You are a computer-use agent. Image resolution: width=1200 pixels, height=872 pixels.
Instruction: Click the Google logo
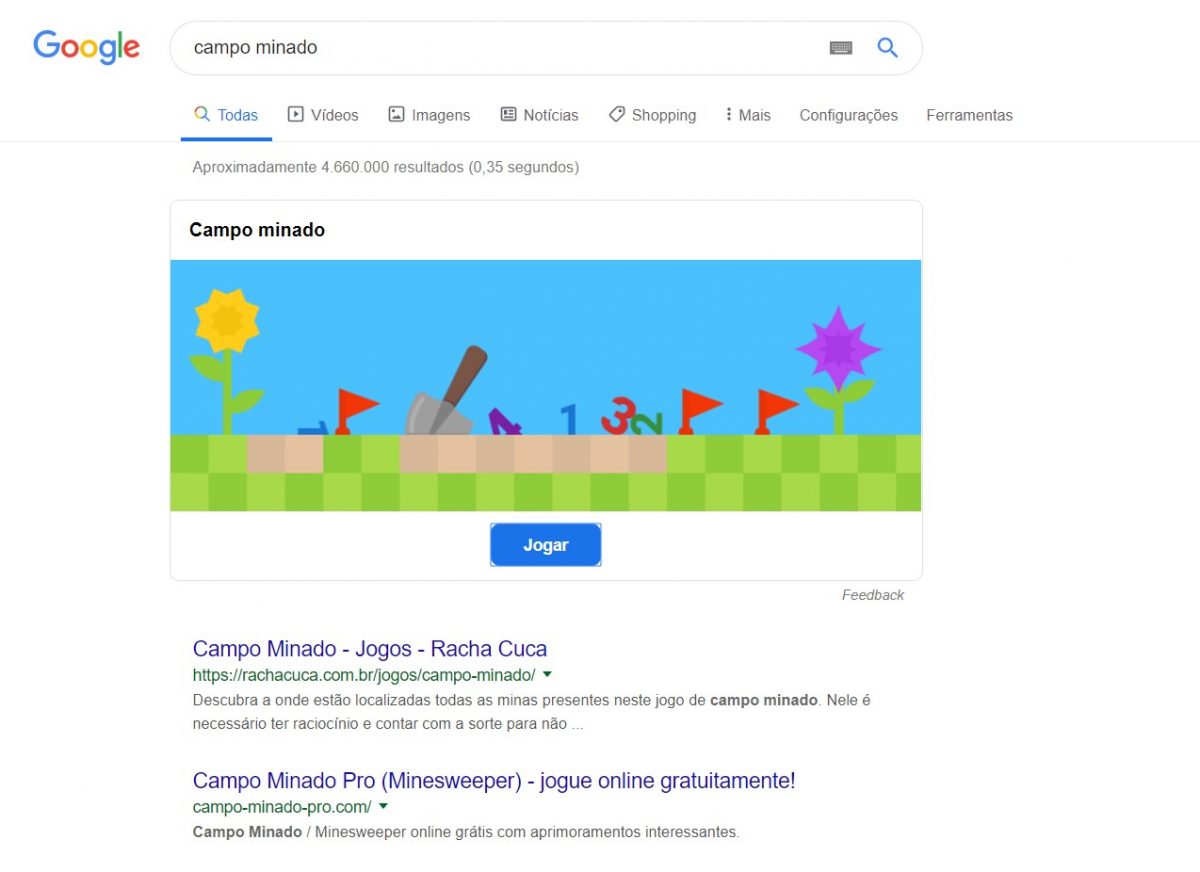point(86,48)
